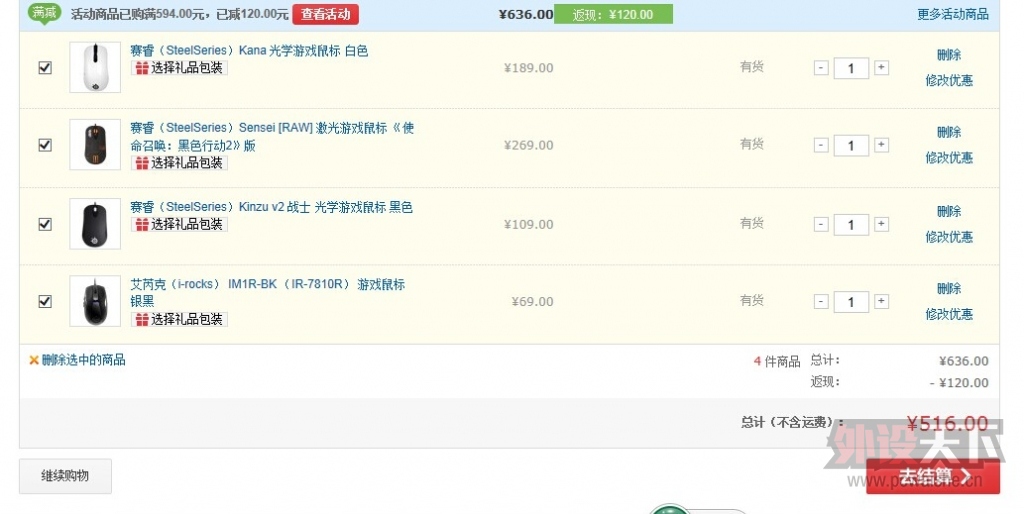Click the ¥269.00 price of Sensei RAW

click(528, 145)
